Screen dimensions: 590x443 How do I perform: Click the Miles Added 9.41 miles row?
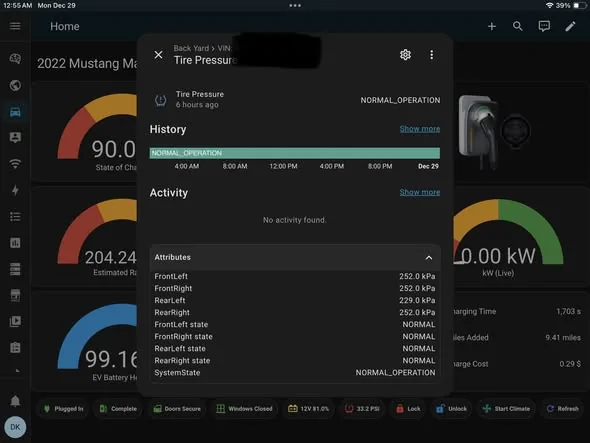pyautogui.click(x=517, y=338)
